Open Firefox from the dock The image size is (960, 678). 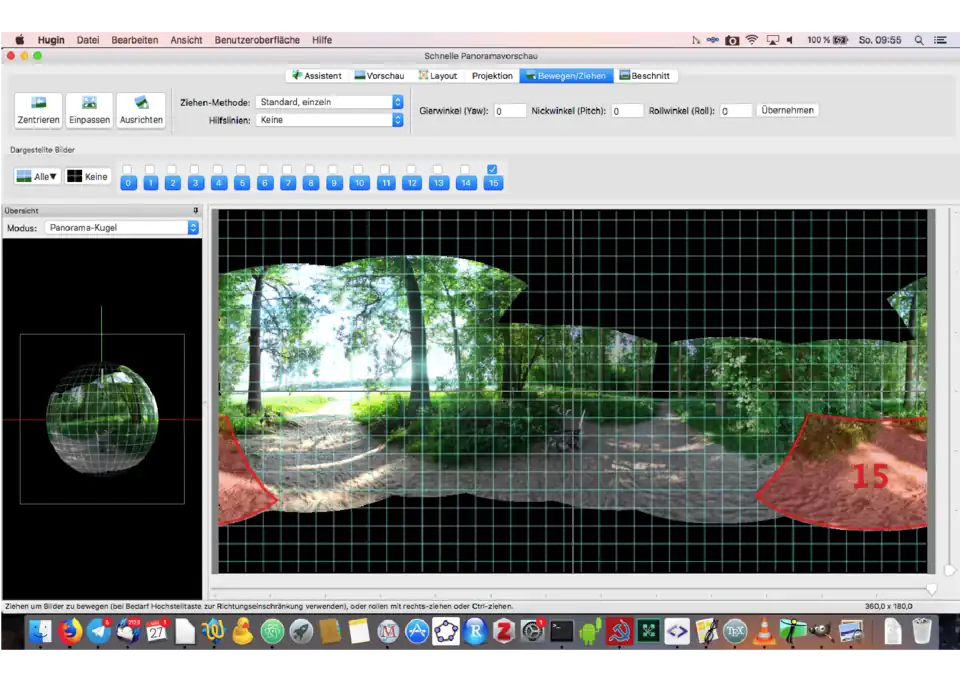click(x=69, y=631)
